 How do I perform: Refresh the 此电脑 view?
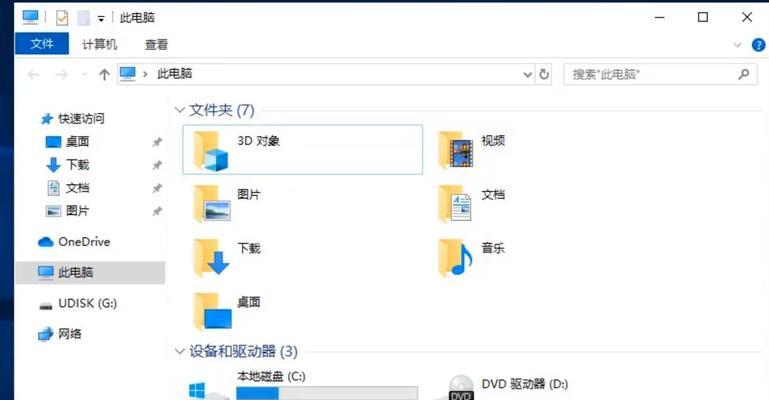pos(544,75)
